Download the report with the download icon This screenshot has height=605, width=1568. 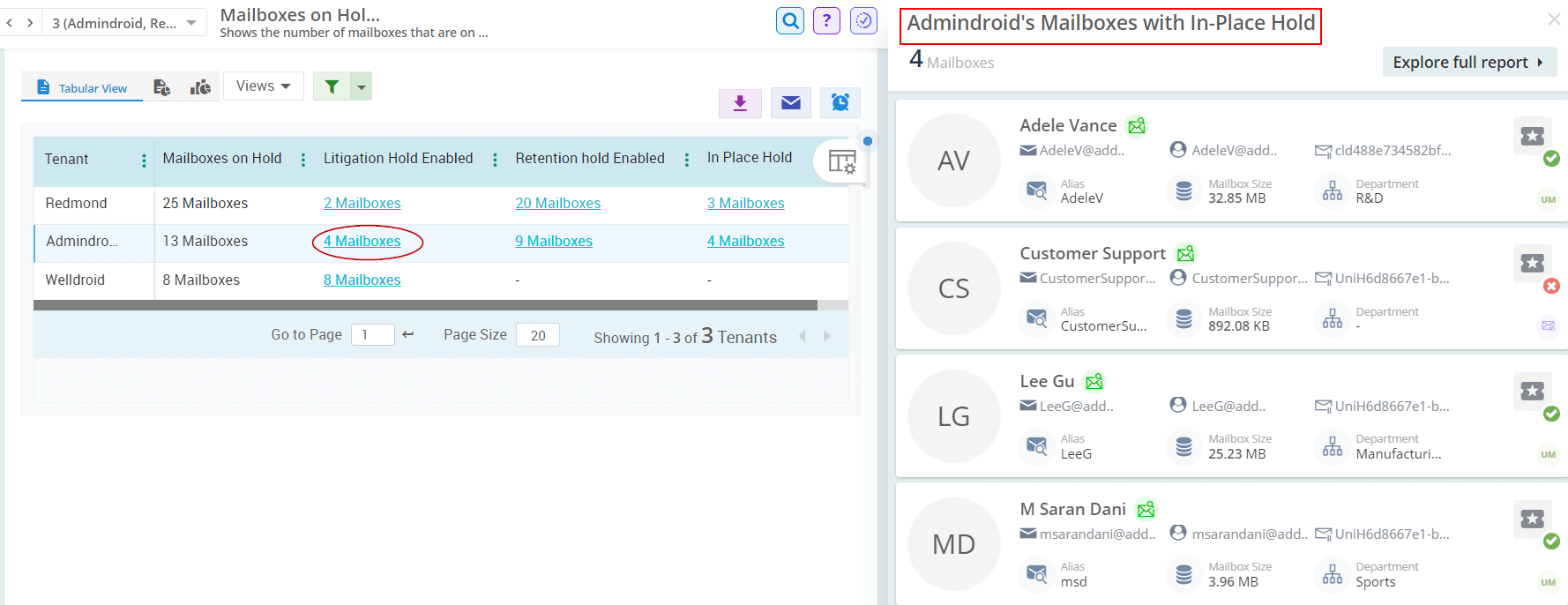click(x=740, y=103)
